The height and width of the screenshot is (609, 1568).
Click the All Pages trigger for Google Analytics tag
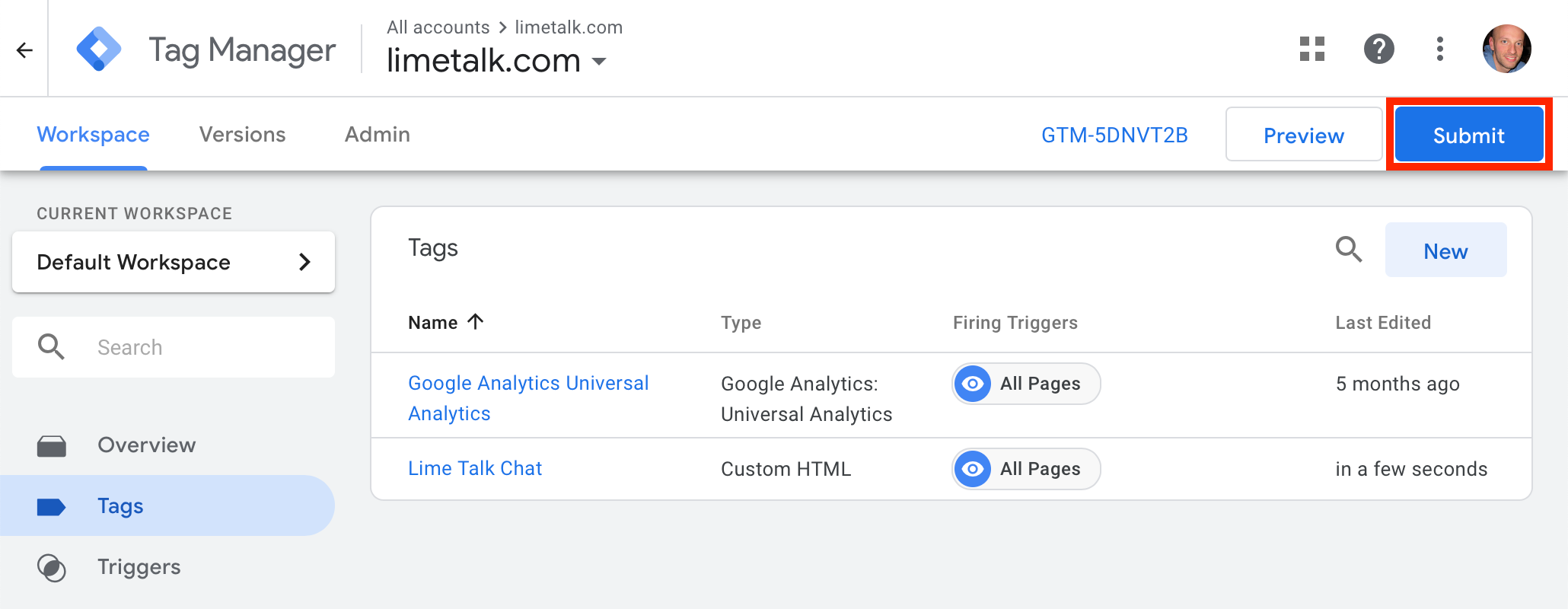click(x=1026, y=384)
